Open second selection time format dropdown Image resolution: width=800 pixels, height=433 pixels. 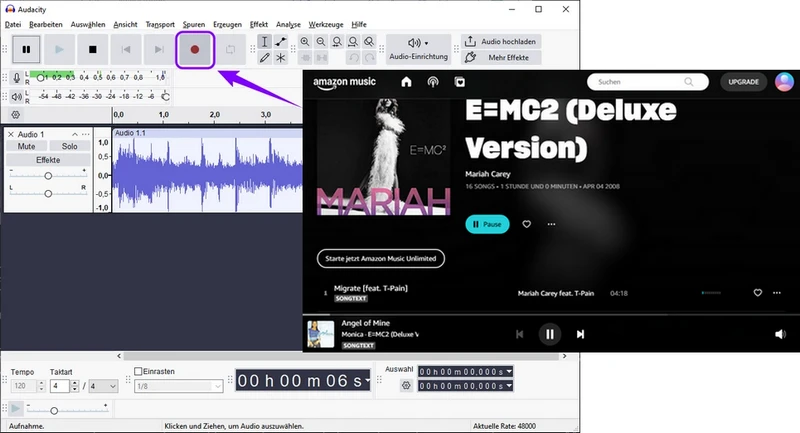pos(509,386)
